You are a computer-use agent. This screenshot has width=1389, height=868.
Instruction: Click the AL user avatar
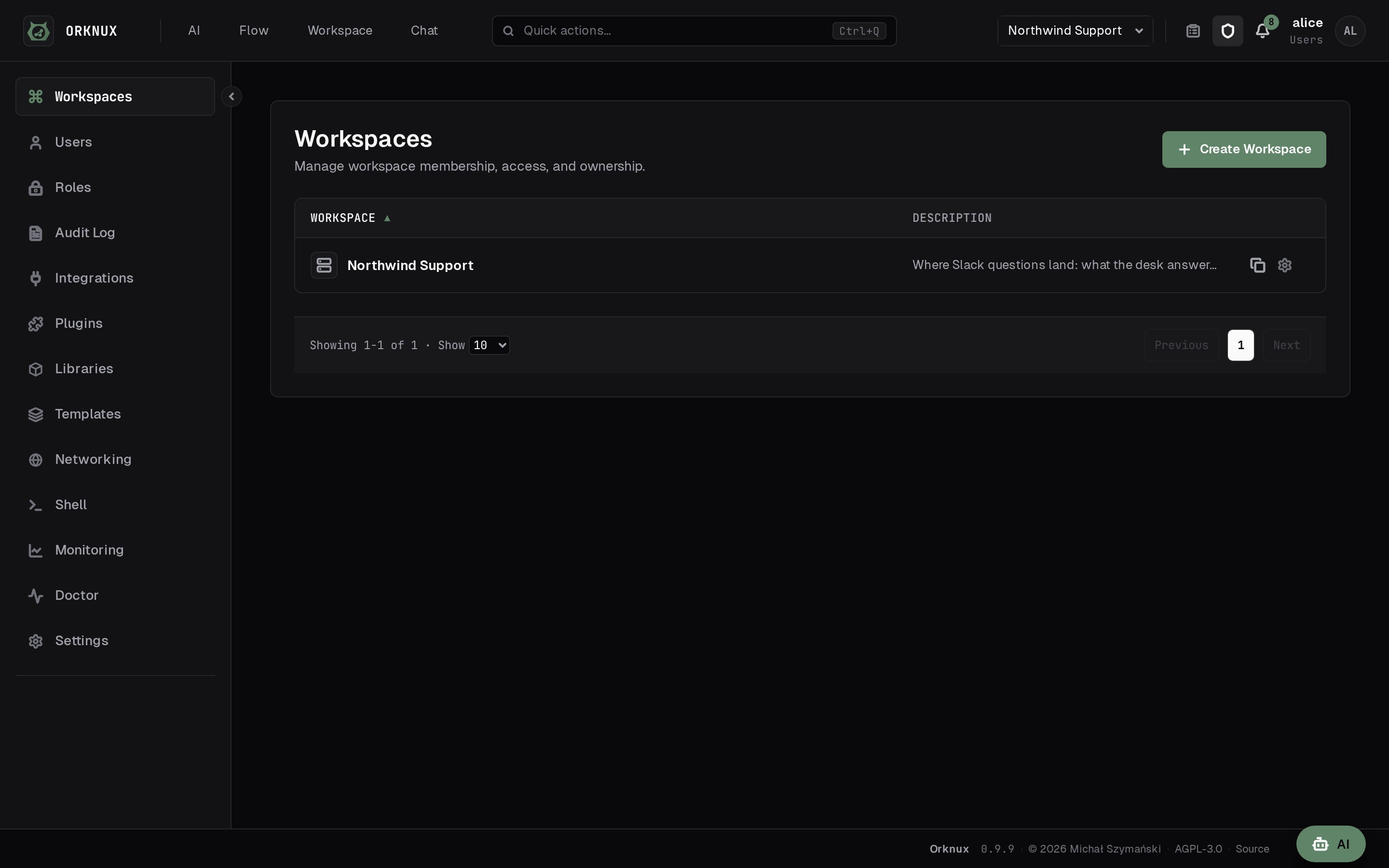point(1350,31)
